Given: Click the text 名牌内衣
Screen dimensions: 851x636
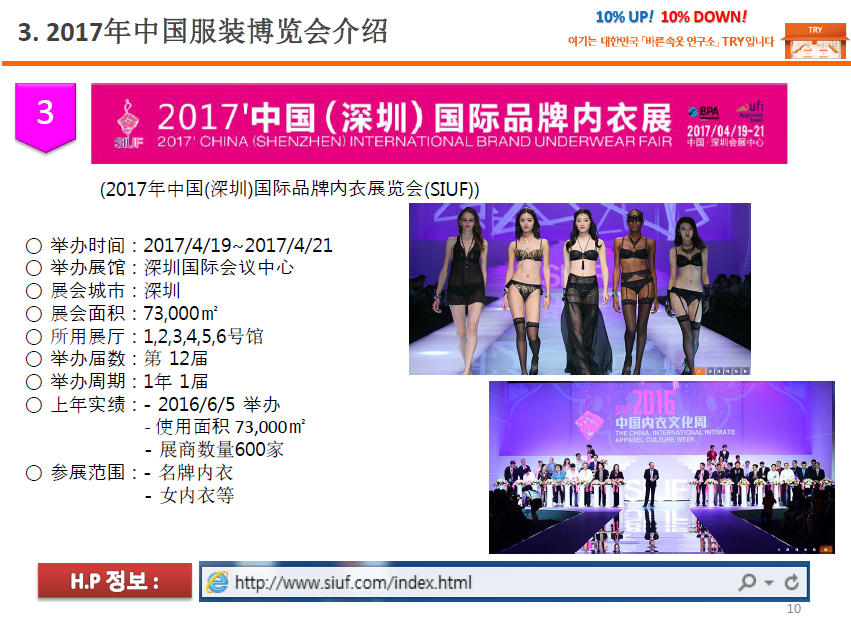Looking at the screenshot, I should [x=195, y=472].
